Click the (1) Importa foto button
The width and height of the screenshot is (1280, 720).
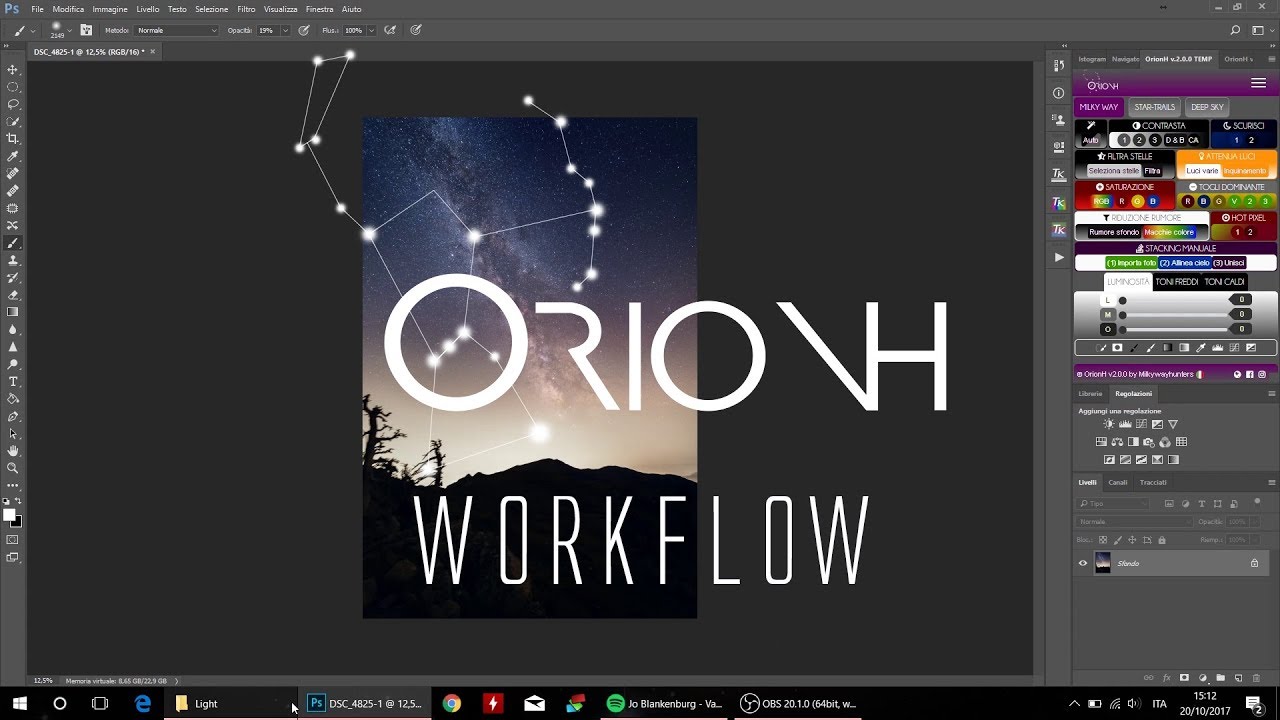pos(1132,263)
